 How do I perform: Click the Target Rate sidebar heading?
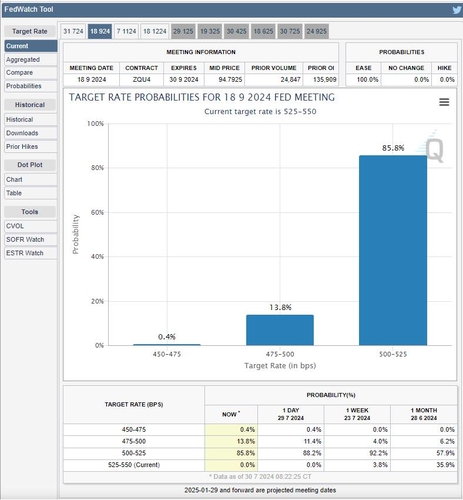point(30,31)
